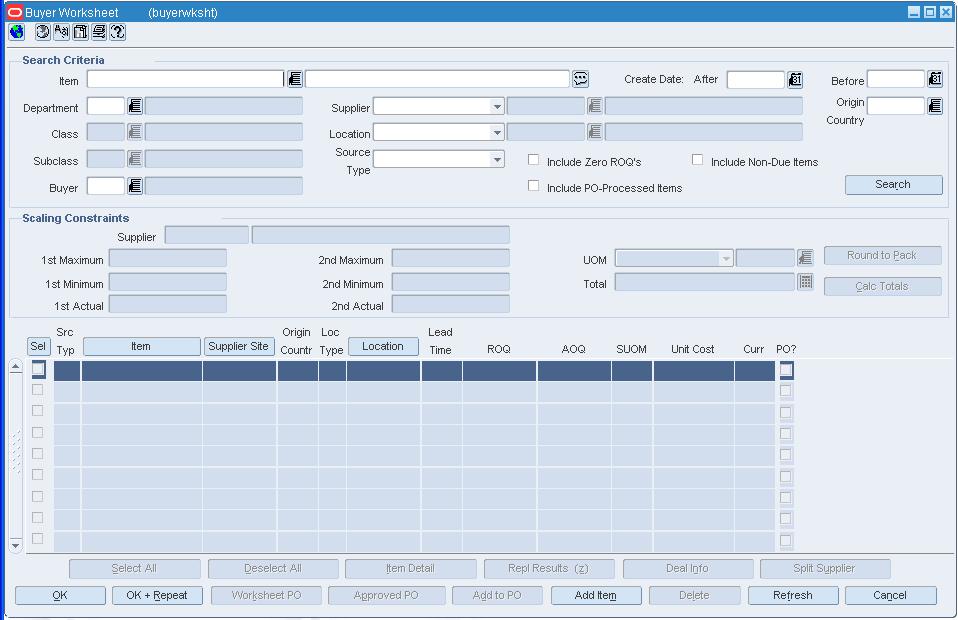Expand the Location dropdown
Screen dimensions: 958x620
pyautogui.click(x=497, y=133)
